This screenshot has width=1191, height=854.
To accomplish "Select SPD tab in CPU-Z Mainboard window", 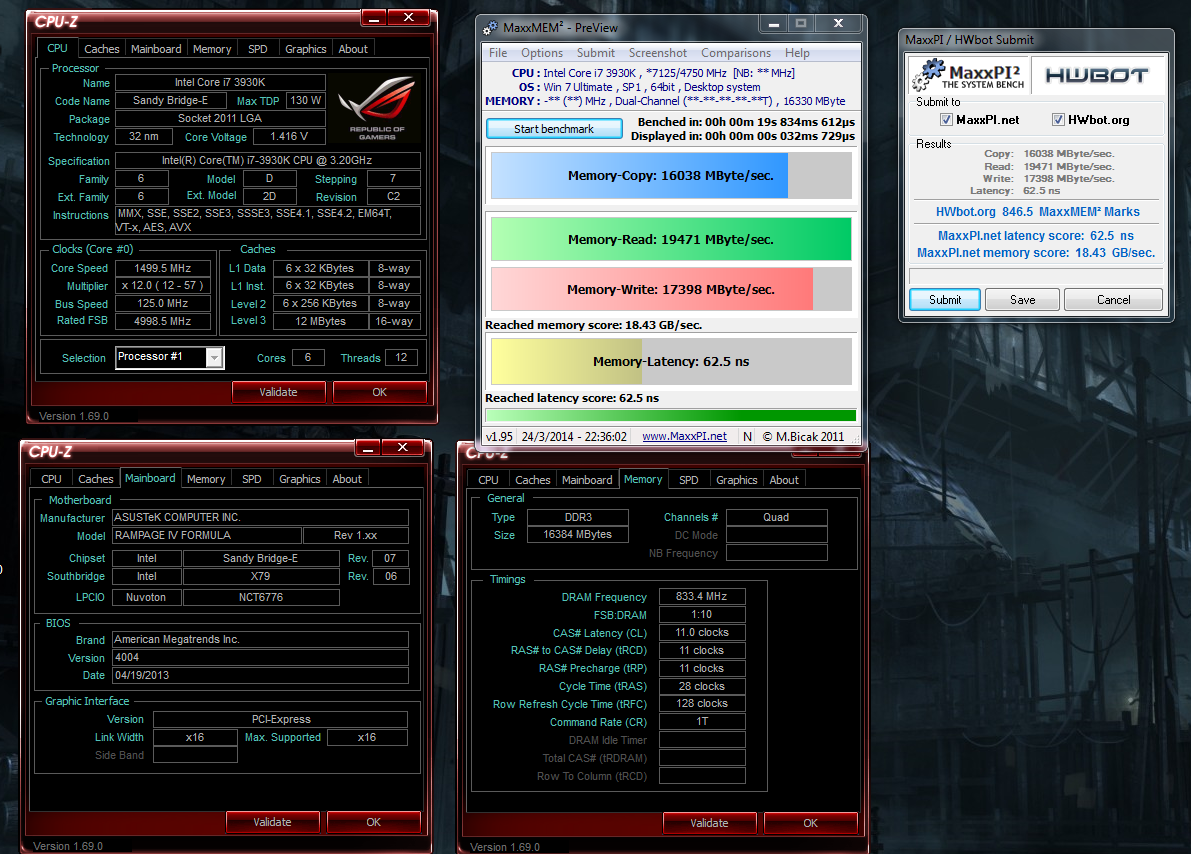I will [x=251, y=479].
